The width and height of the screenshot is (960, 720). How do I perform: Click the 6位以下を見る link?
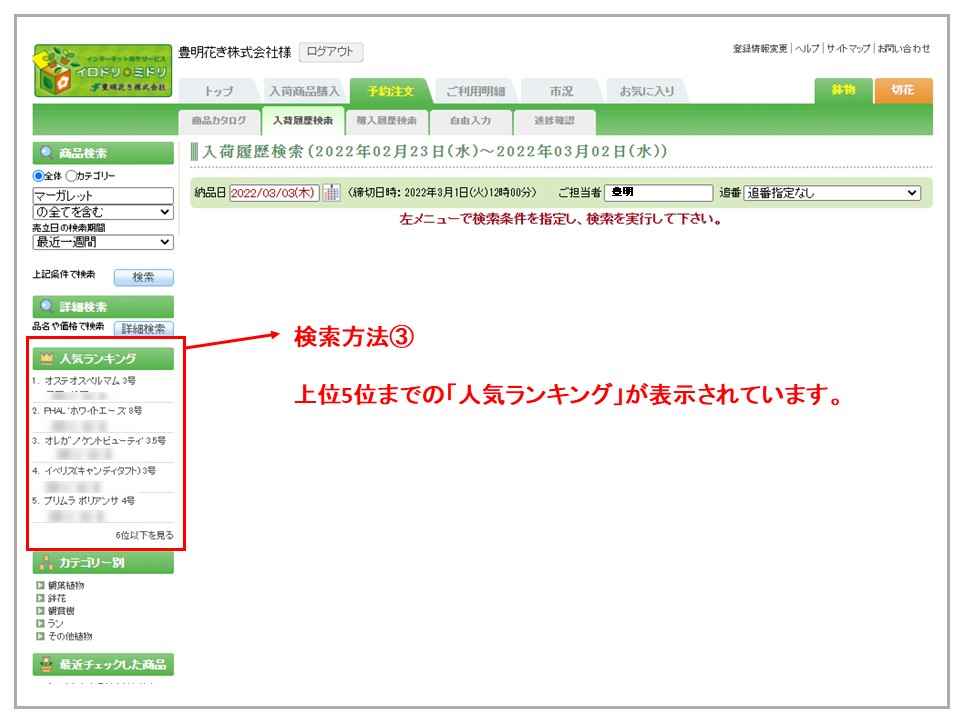[144, 535]
